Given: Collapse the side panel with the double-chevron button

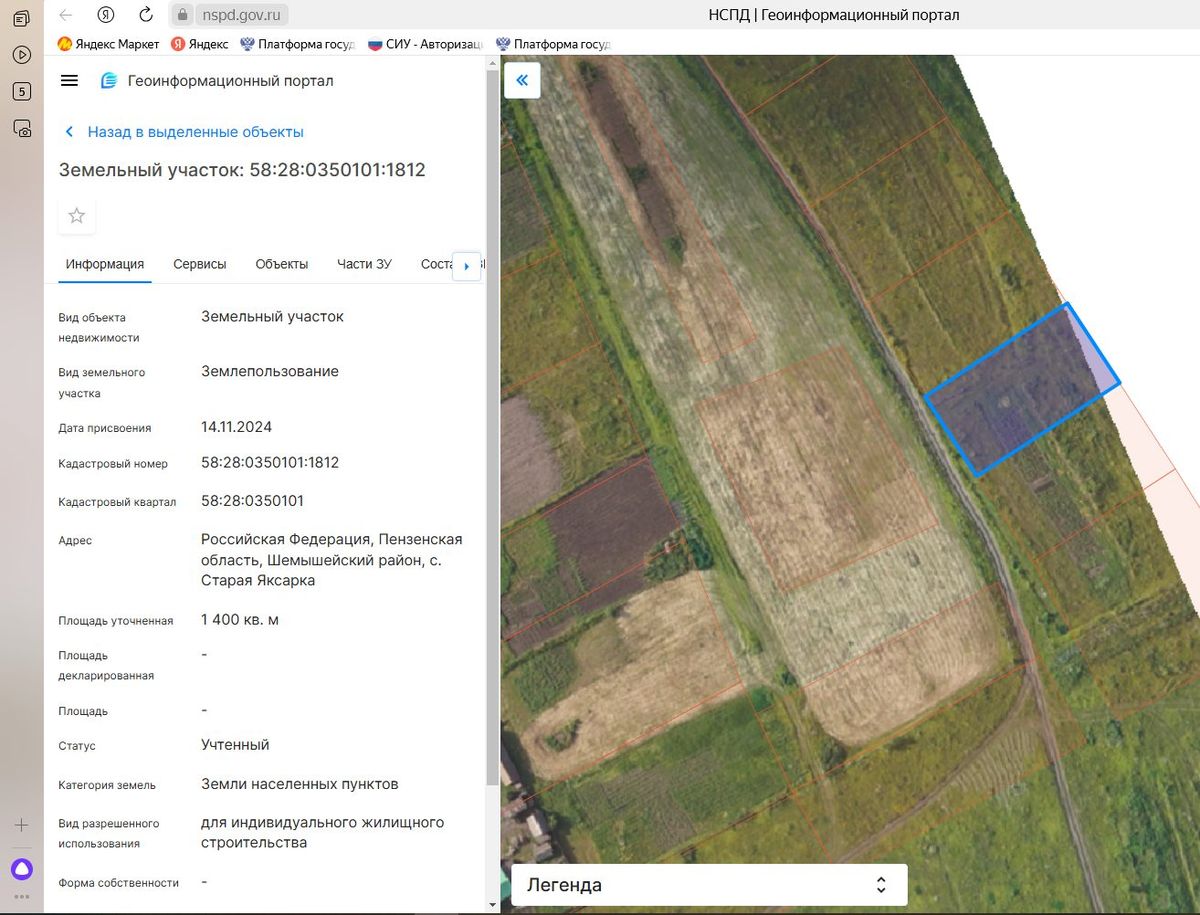Looking at the screenshot, I should click(x=522, y=80).
